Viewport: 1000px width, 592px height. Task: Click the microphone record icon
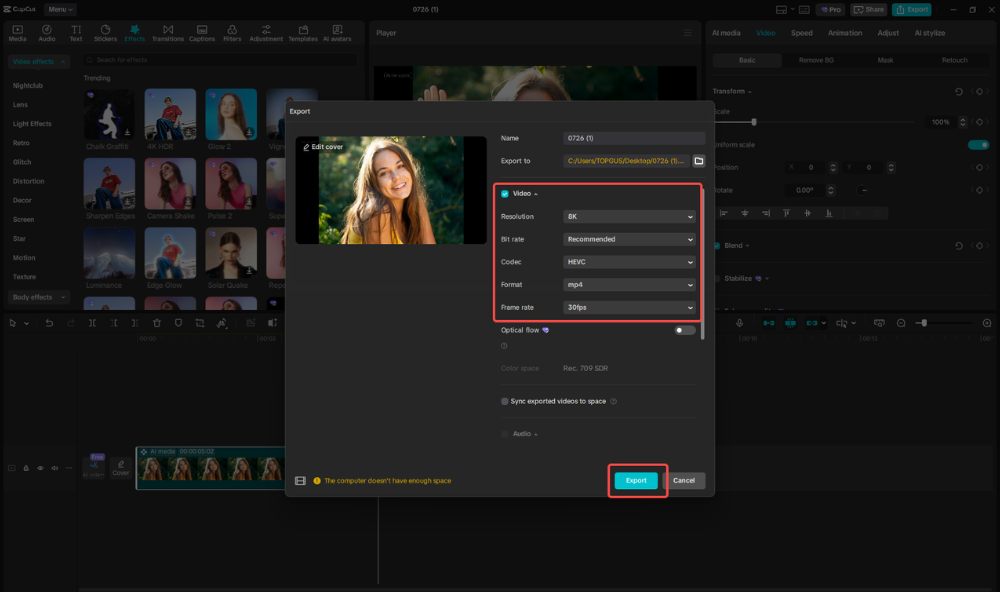click(738, 322)
